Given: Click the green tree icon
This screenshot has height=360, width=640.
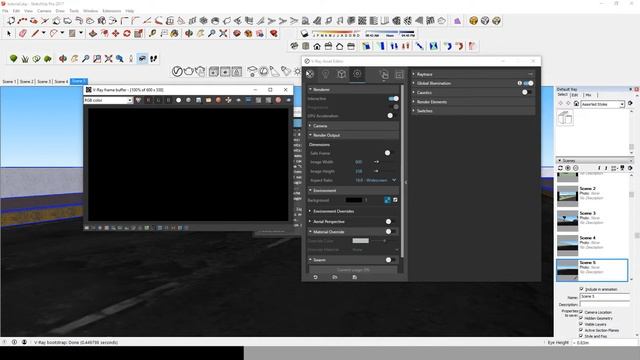Looking at the screenshot, I should click(13, 59).
